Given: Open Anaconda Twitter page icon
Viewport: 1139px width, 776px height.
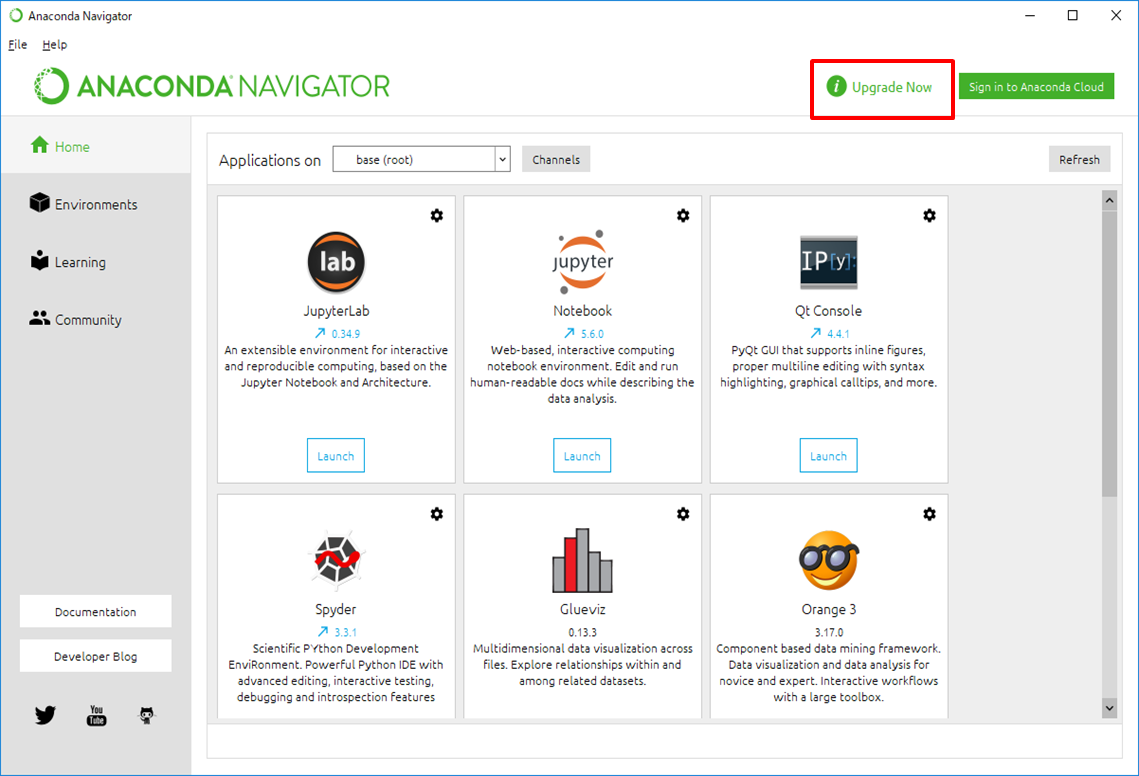Looking at the screenshot, I should (x=45, y=716).
